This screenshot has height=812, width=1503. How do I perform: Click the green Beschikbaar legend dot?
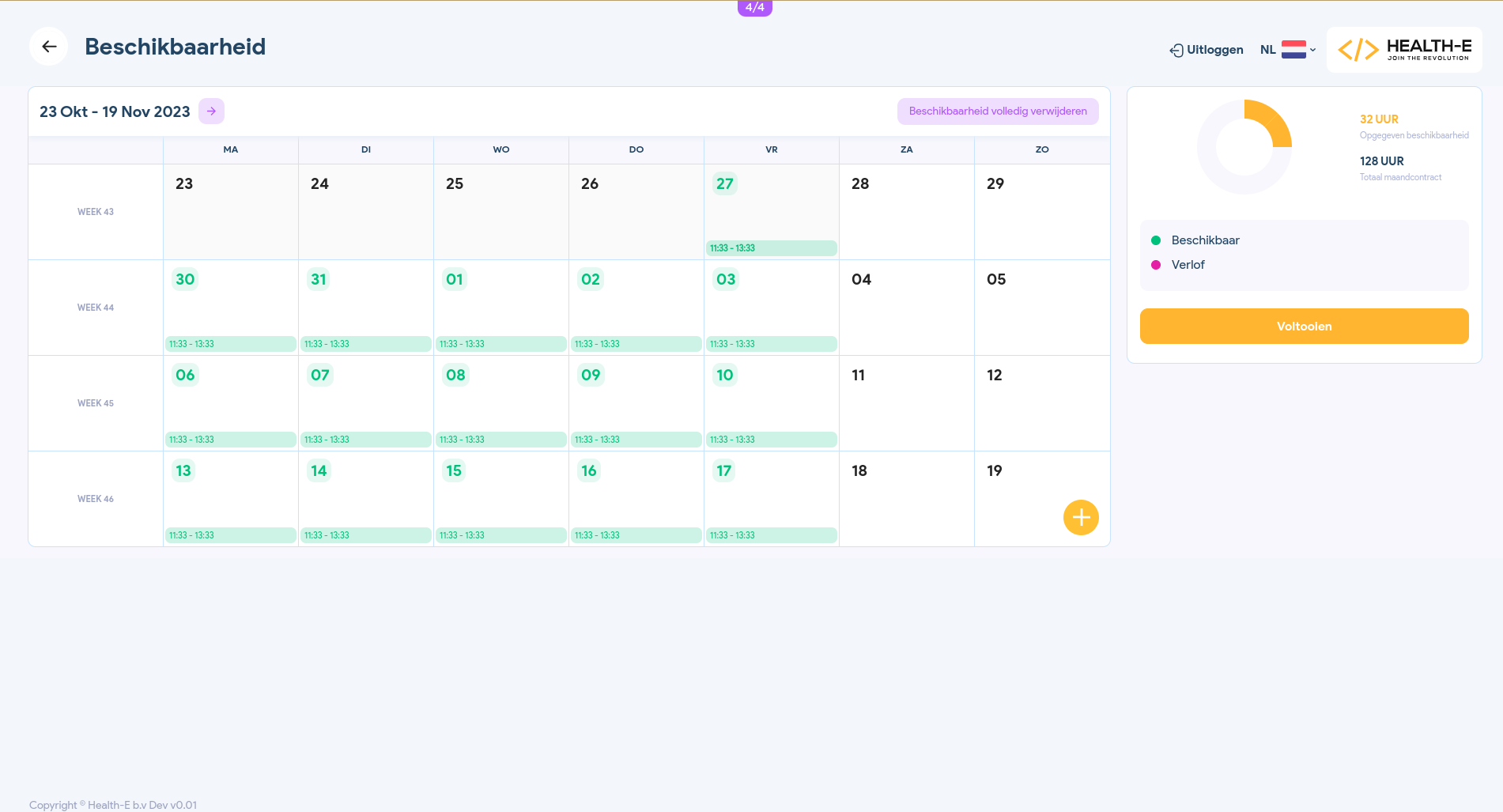[x=1156, y=240]
